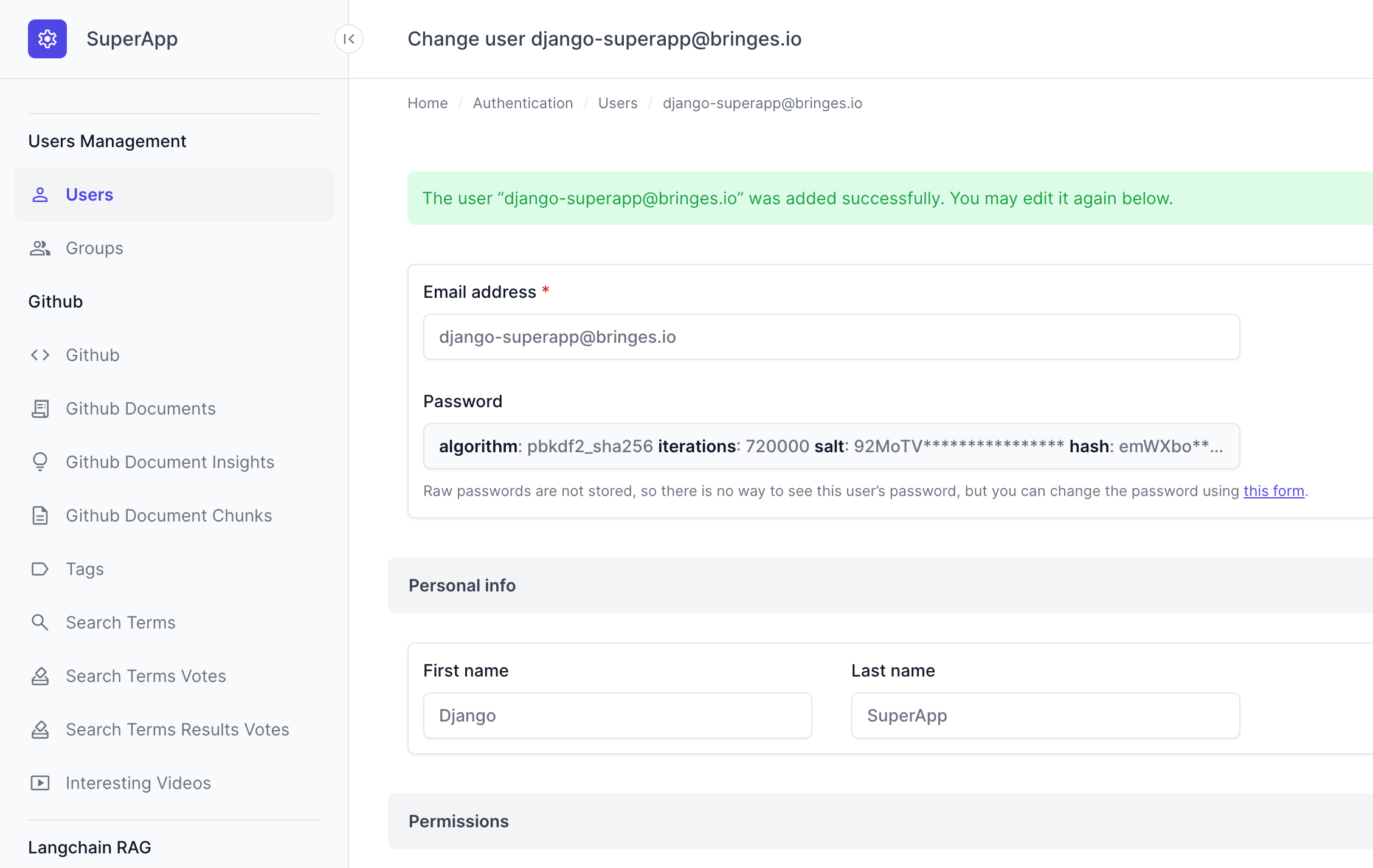This screenshot has width=1373, height=868.
Task: Click the Search Terms magnifier icon
Action: tap(40, 622)
